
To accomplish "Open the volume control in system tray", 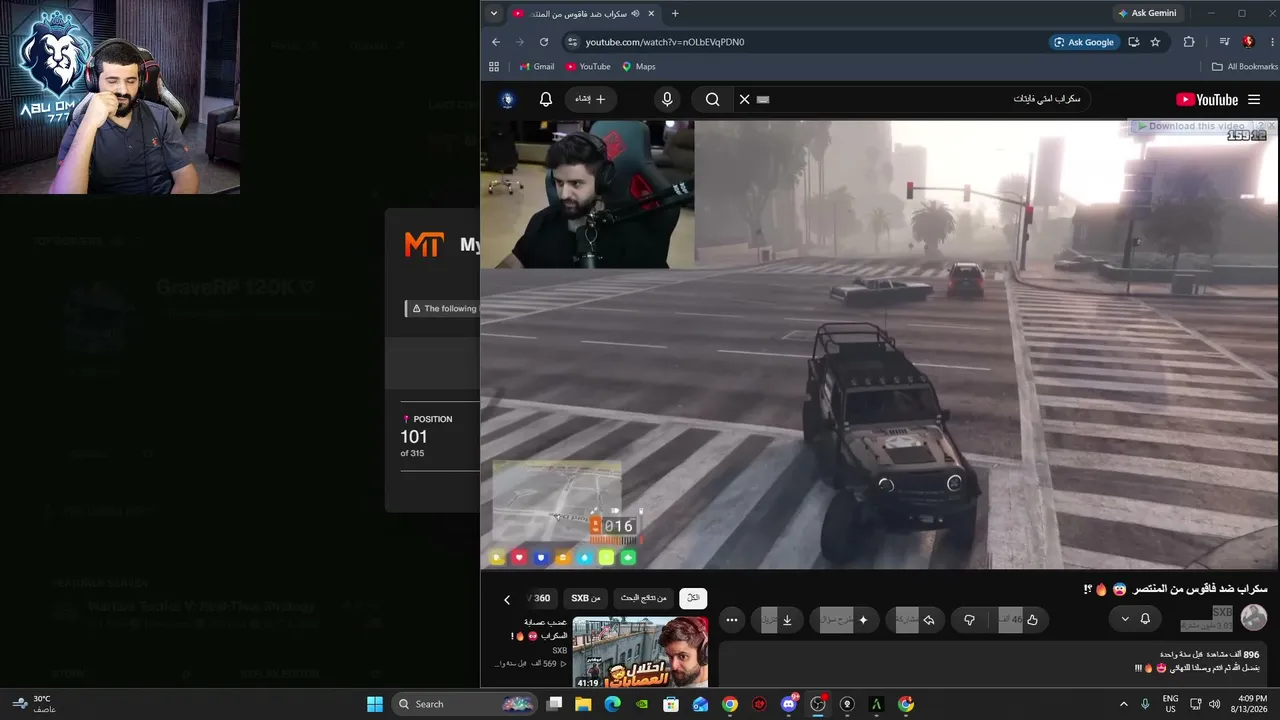I will click(x=1215, y=704).
